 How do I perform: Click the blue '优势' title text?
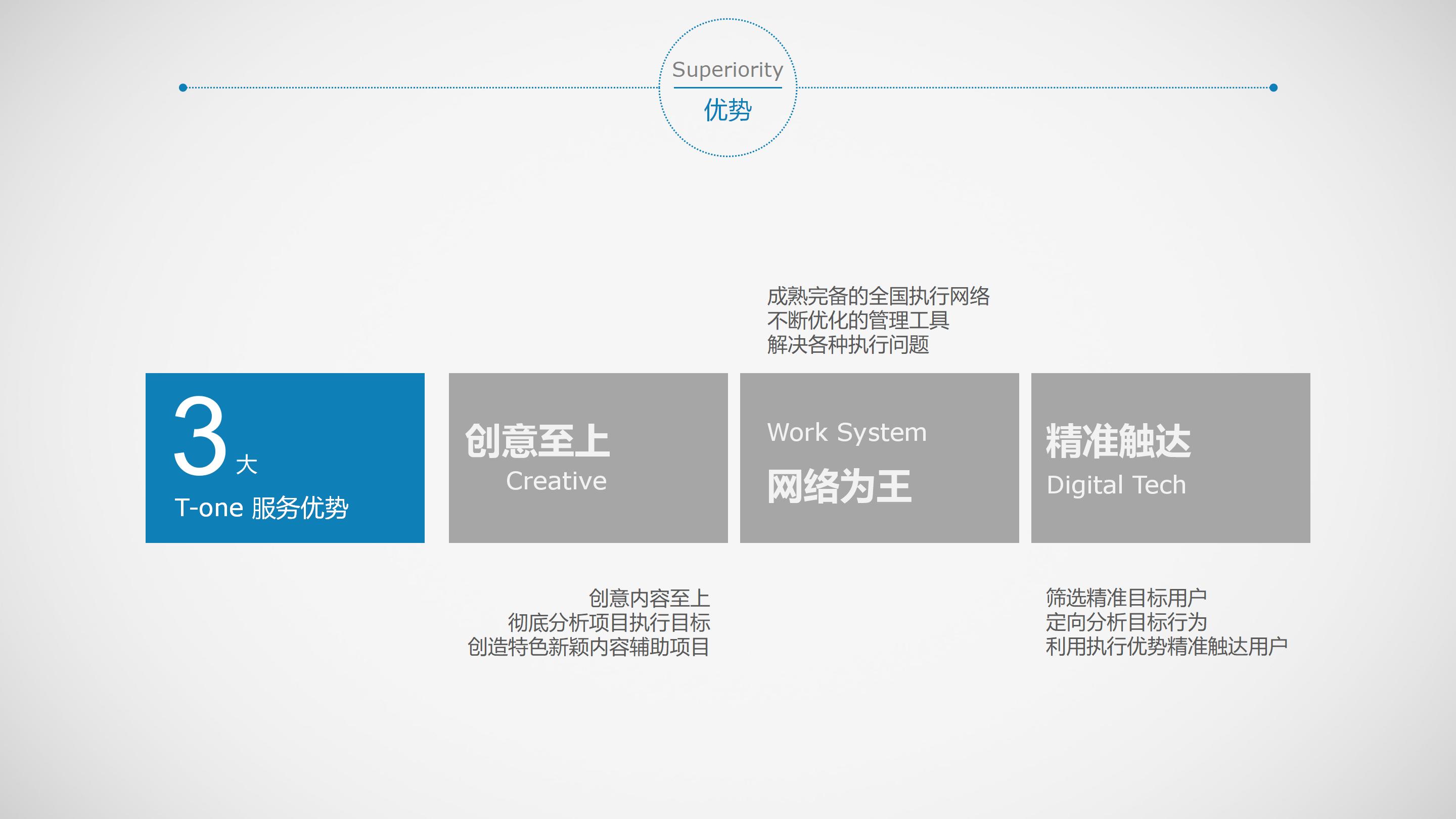727,110
